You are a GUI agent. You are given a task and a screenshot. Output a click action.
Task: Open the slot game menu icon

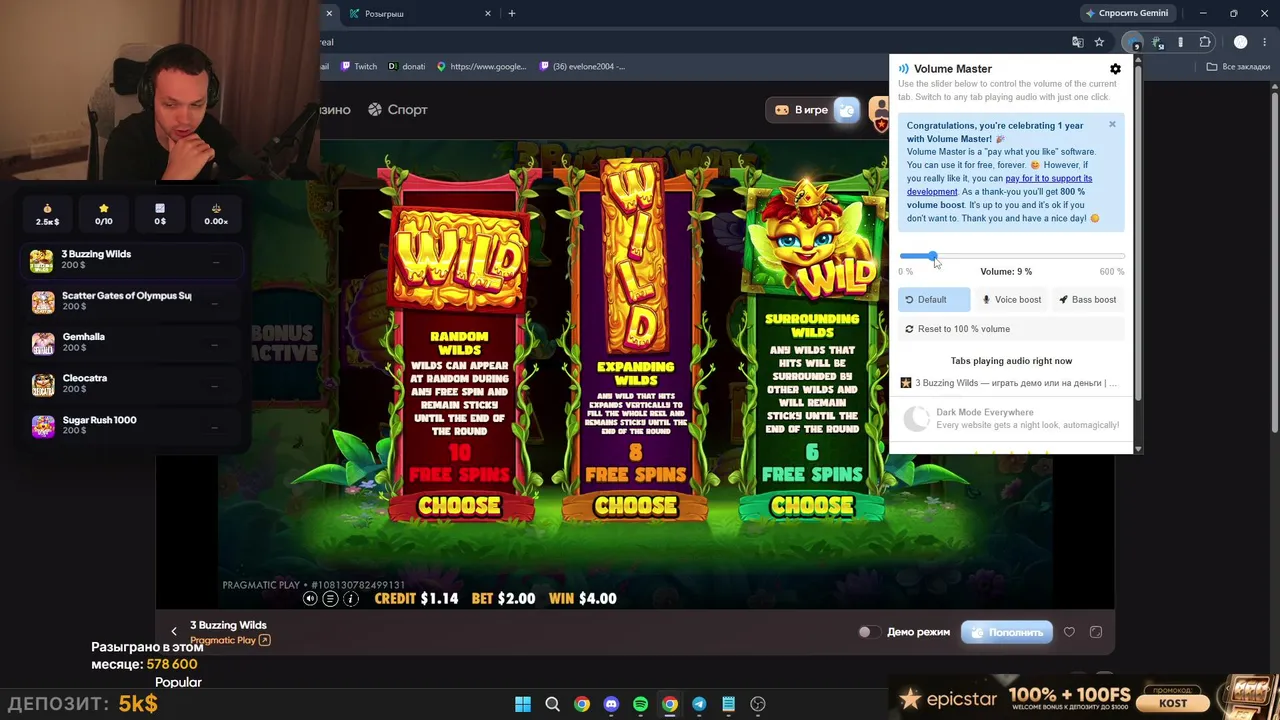click(330, 599)
